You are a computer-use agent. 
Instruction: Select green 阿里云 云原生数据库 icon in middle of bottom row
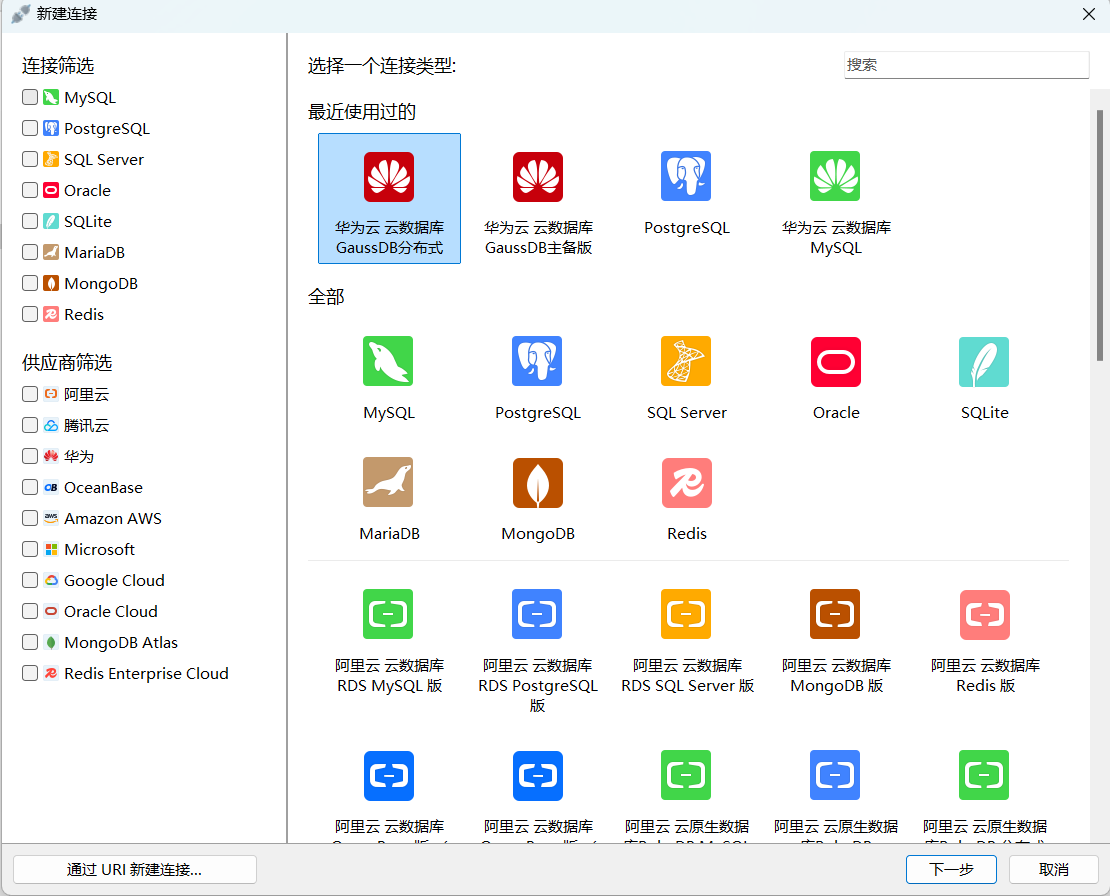(686, 775)
